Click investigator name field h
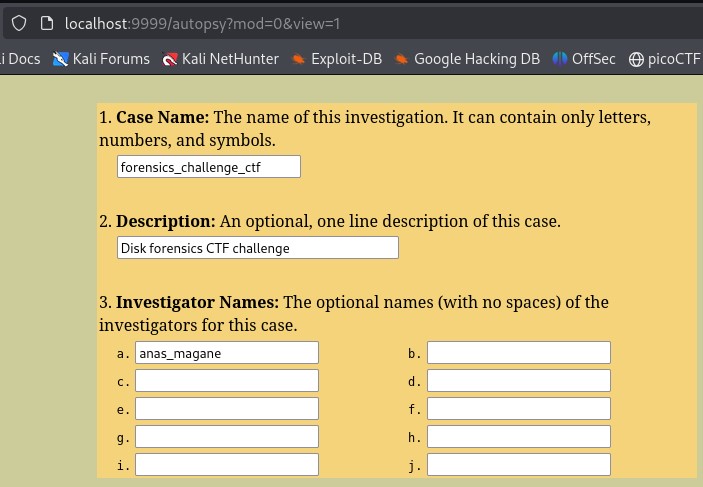This screenshot has height=487, width=703. pyautogui.click(x=519, y=437)
